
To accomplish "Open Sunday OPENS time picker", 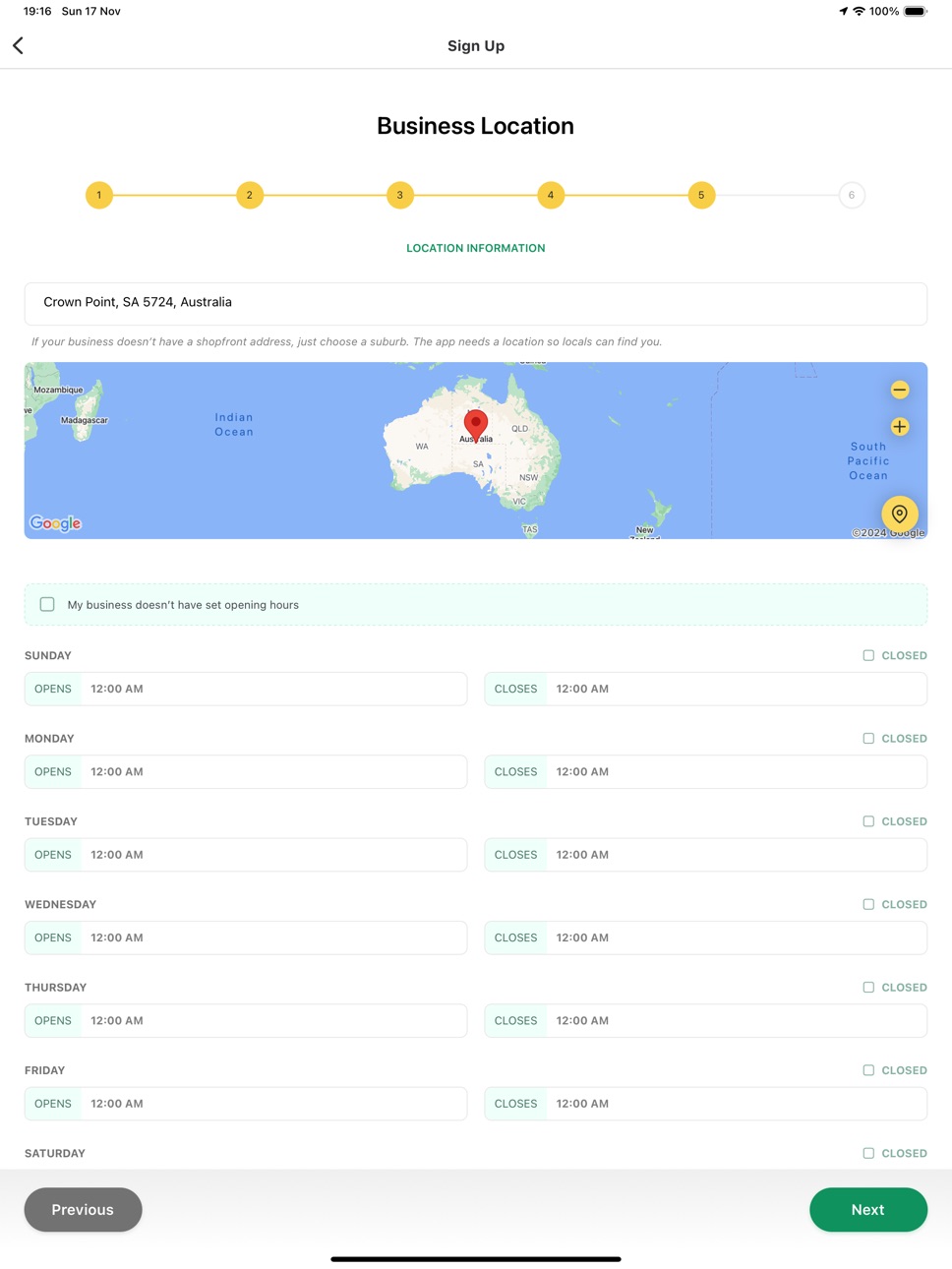I will pos(246,689).
